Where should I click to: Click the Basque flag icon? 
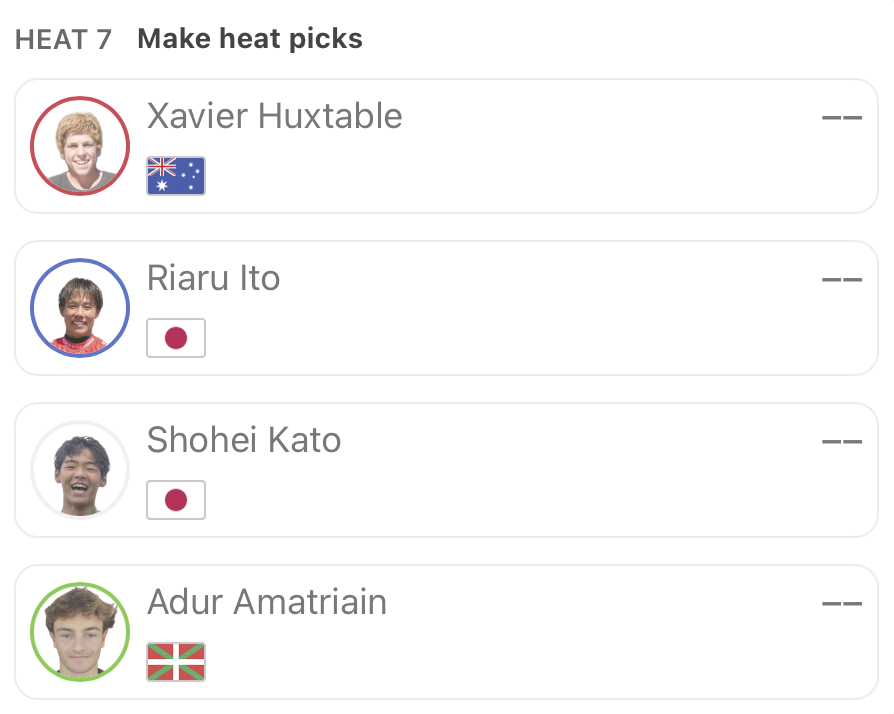coord(176,662)
